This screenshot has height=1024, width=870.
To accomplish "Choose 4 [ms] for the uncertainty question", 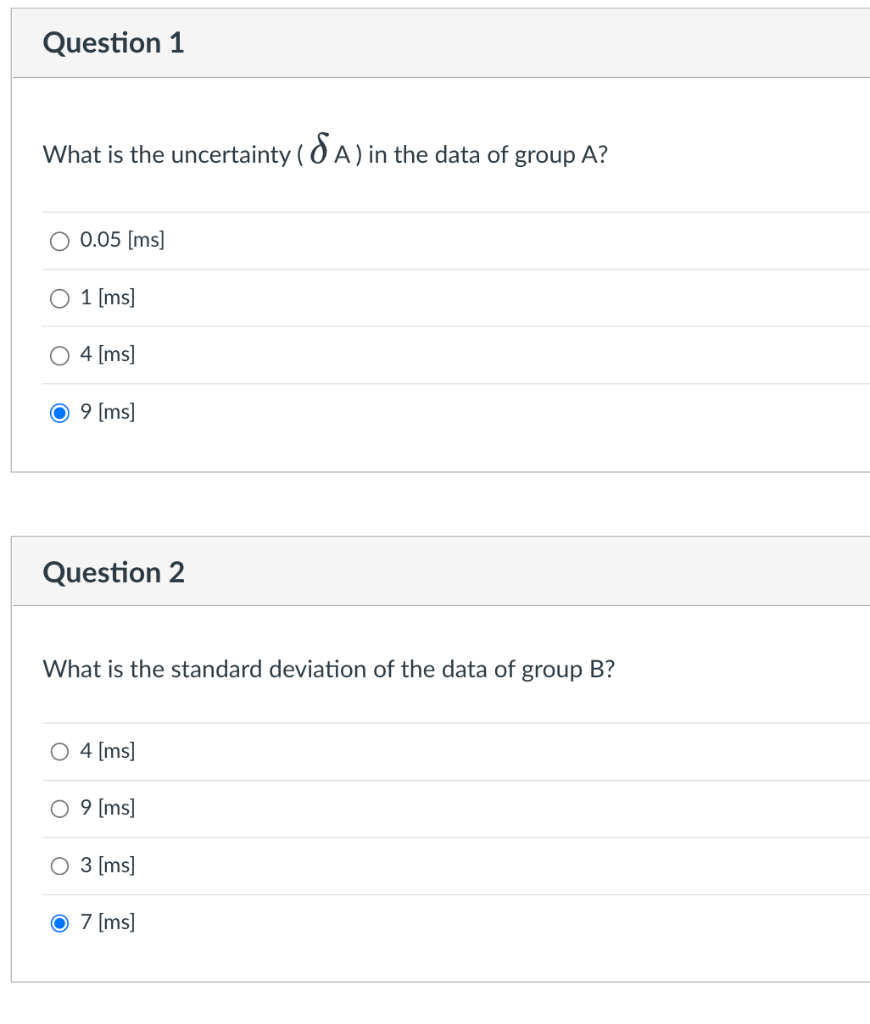I will 60,354.
